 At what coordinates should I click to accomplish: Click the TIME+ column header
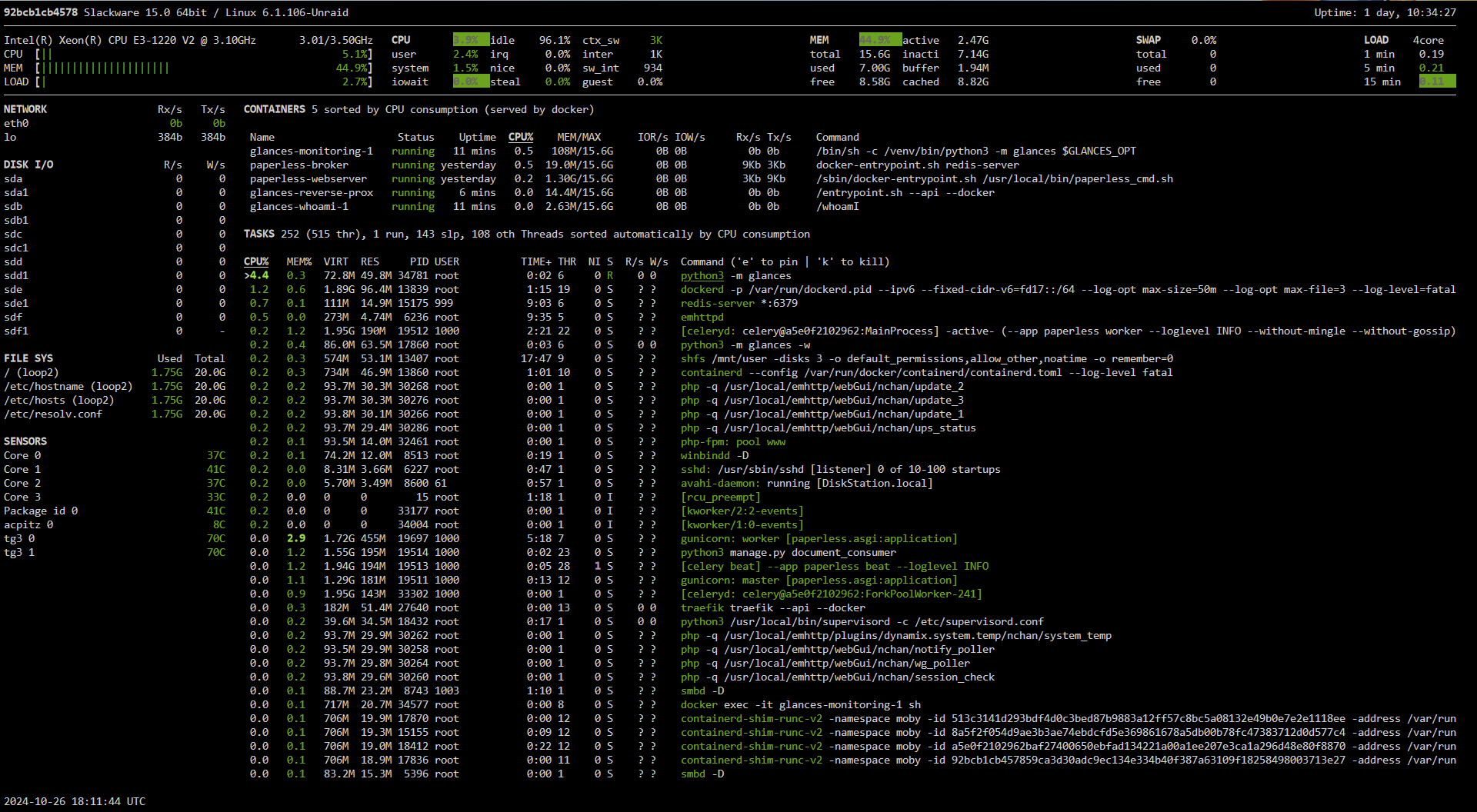pyautogui.click(x=536, y=261)
